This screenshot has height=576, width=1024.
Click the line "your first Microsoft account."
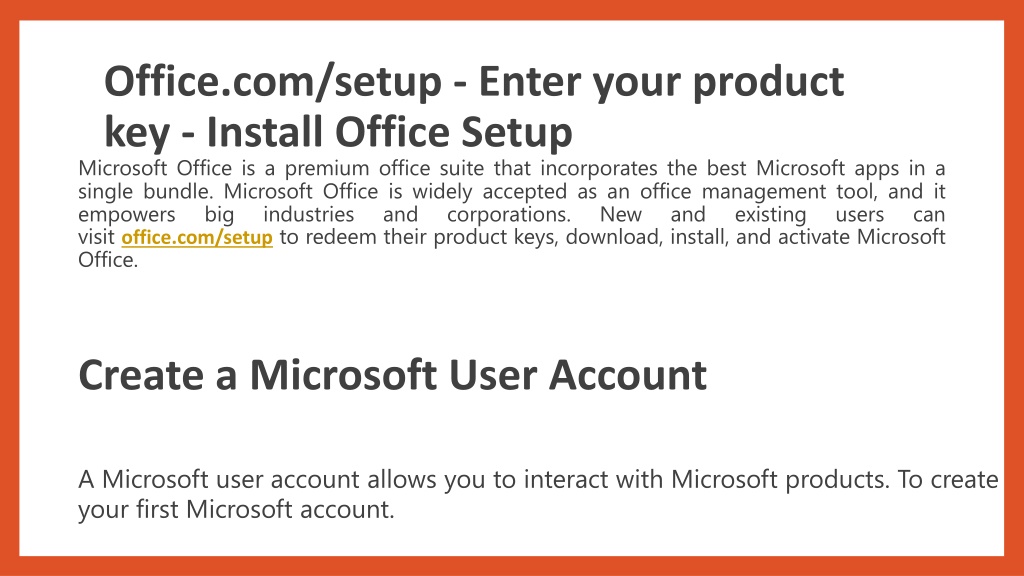tap(236, 509)
